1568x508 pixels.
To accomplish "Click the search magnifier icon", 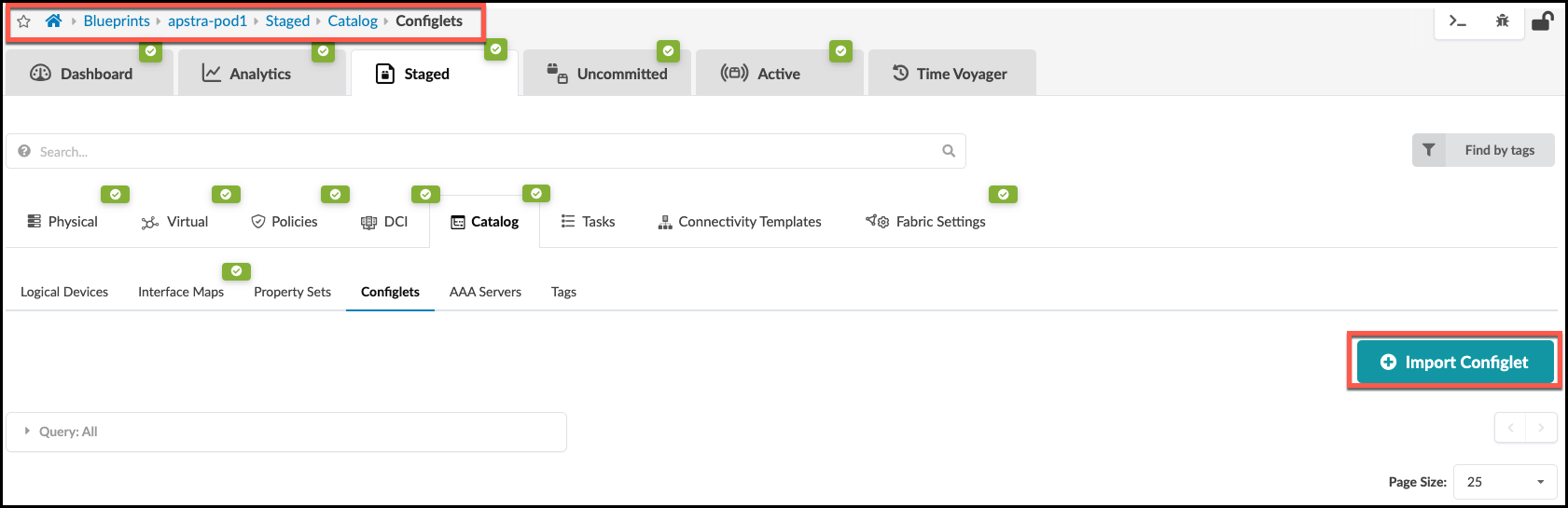I will pos(949,151).
